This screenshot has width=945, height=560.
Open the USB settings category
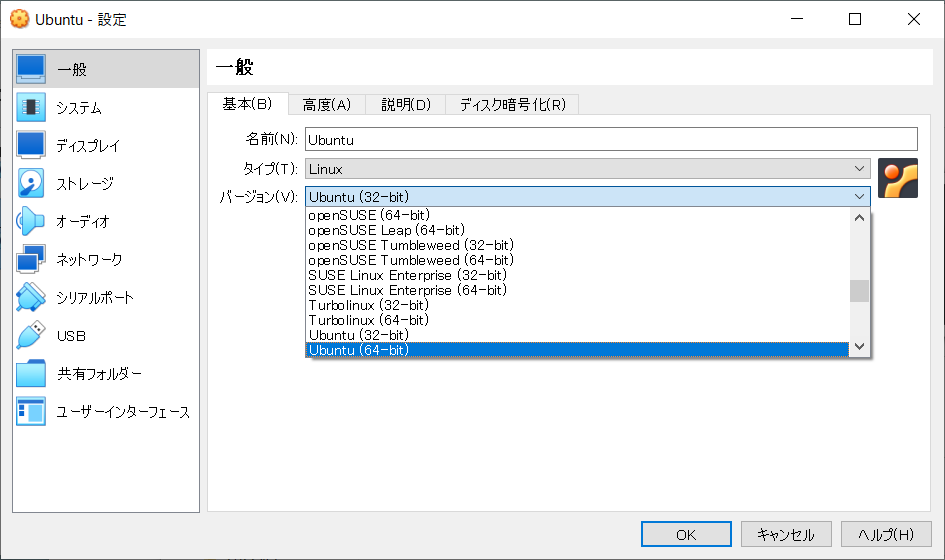[x=106, y=335]
